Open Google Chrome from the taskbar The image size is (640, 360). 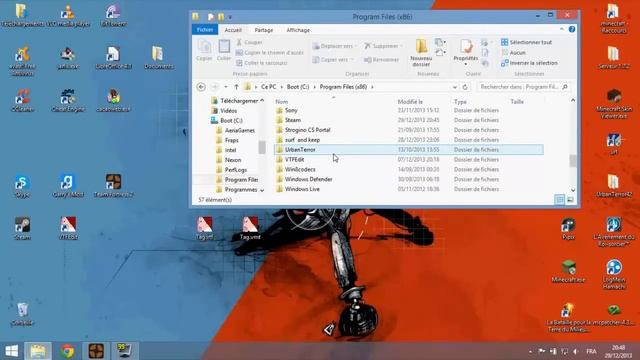tap(67, 351)
